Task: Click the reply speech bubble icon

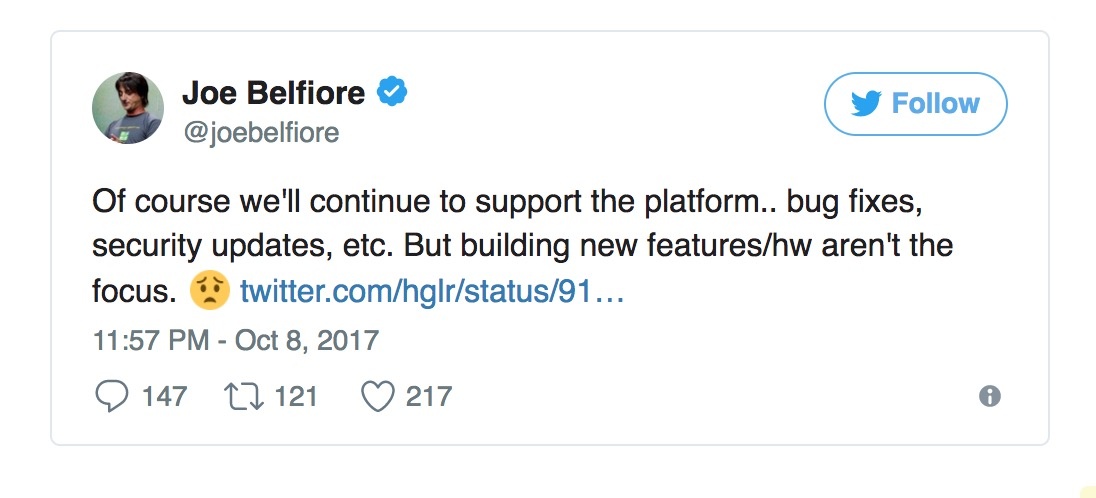Action: pos(111,397)
